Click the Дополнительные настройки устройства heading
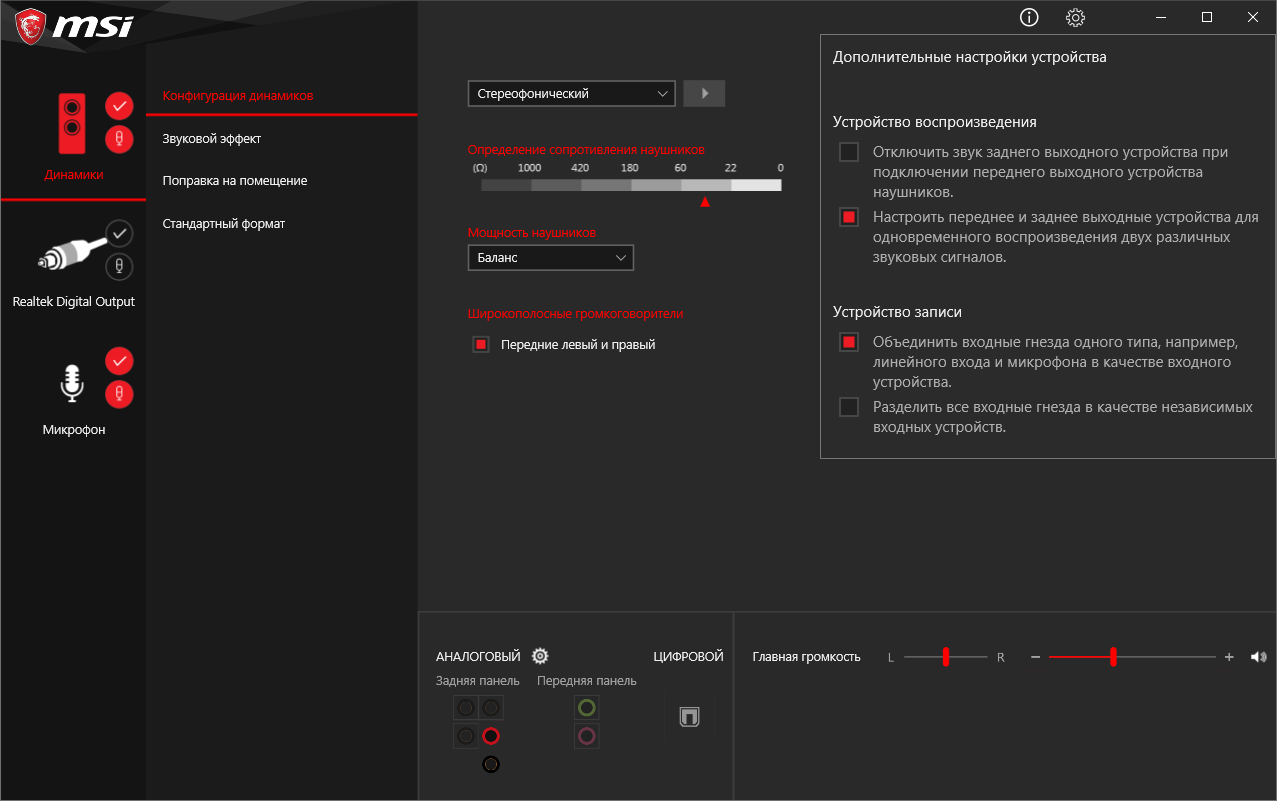This screenshot has height=801, width=1277. tap(970, 57)
